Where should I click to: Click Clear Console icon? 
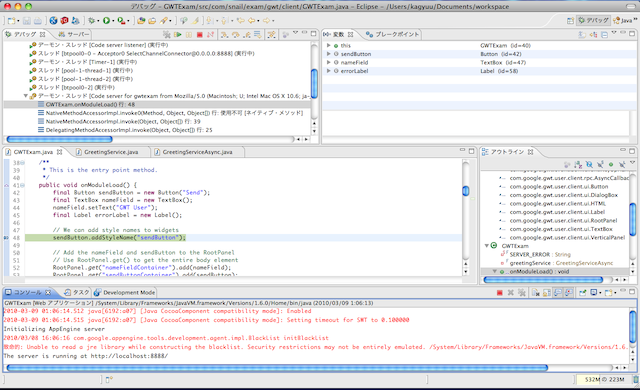coord(536,292)
